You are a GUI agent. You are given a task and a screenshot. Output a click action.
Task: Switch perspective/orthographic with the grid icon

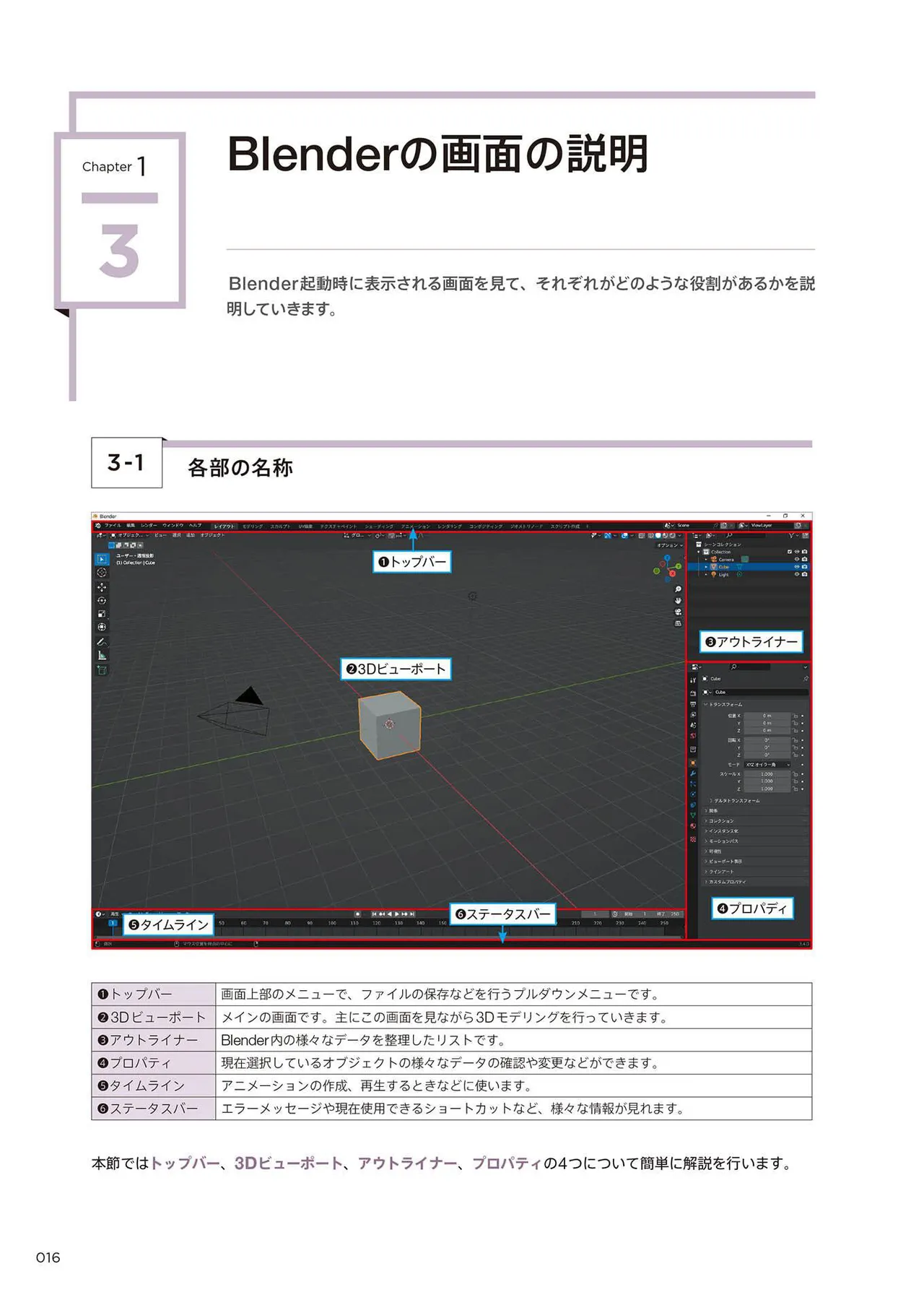tap(678, 624)
